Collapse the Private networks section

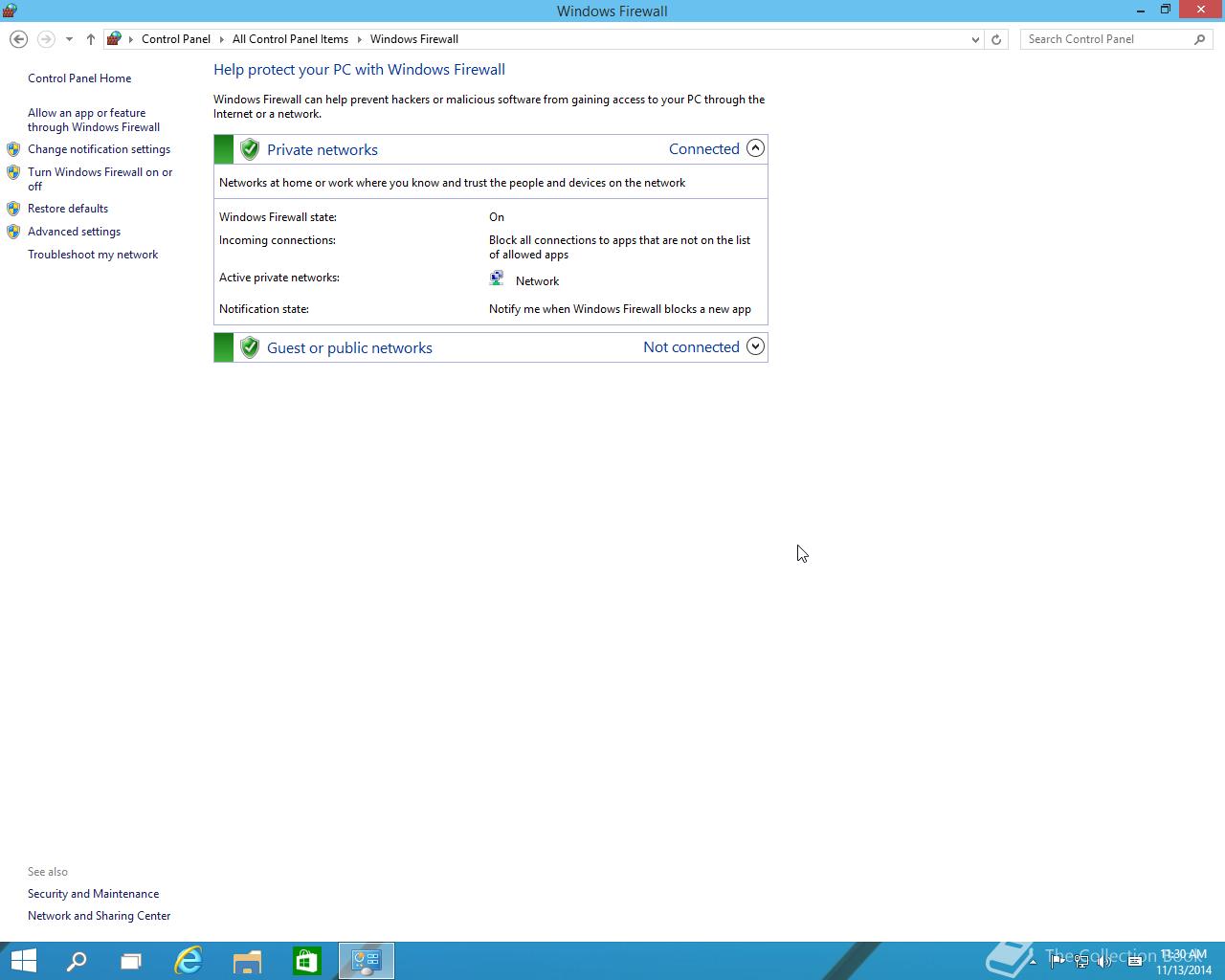tap(755, 148)
